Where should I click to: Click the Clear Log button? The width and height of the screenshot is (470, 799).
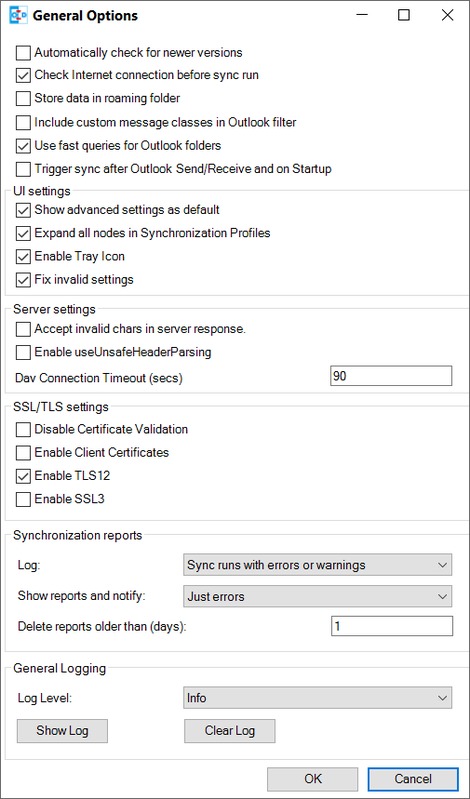229,731
